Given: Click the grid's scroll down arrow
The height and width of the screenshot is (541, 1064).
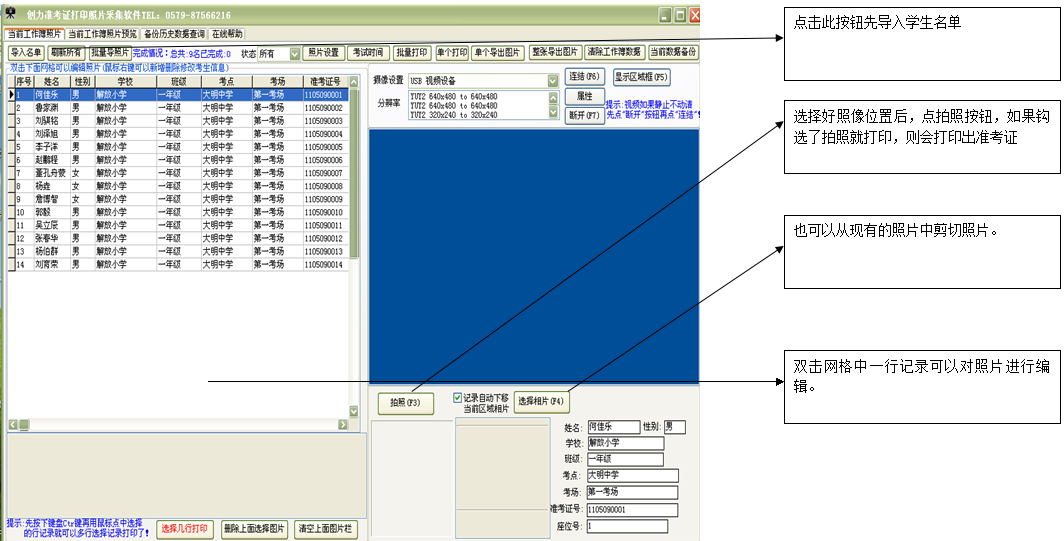Looking at the screenshot, I should tap(354, 411).
